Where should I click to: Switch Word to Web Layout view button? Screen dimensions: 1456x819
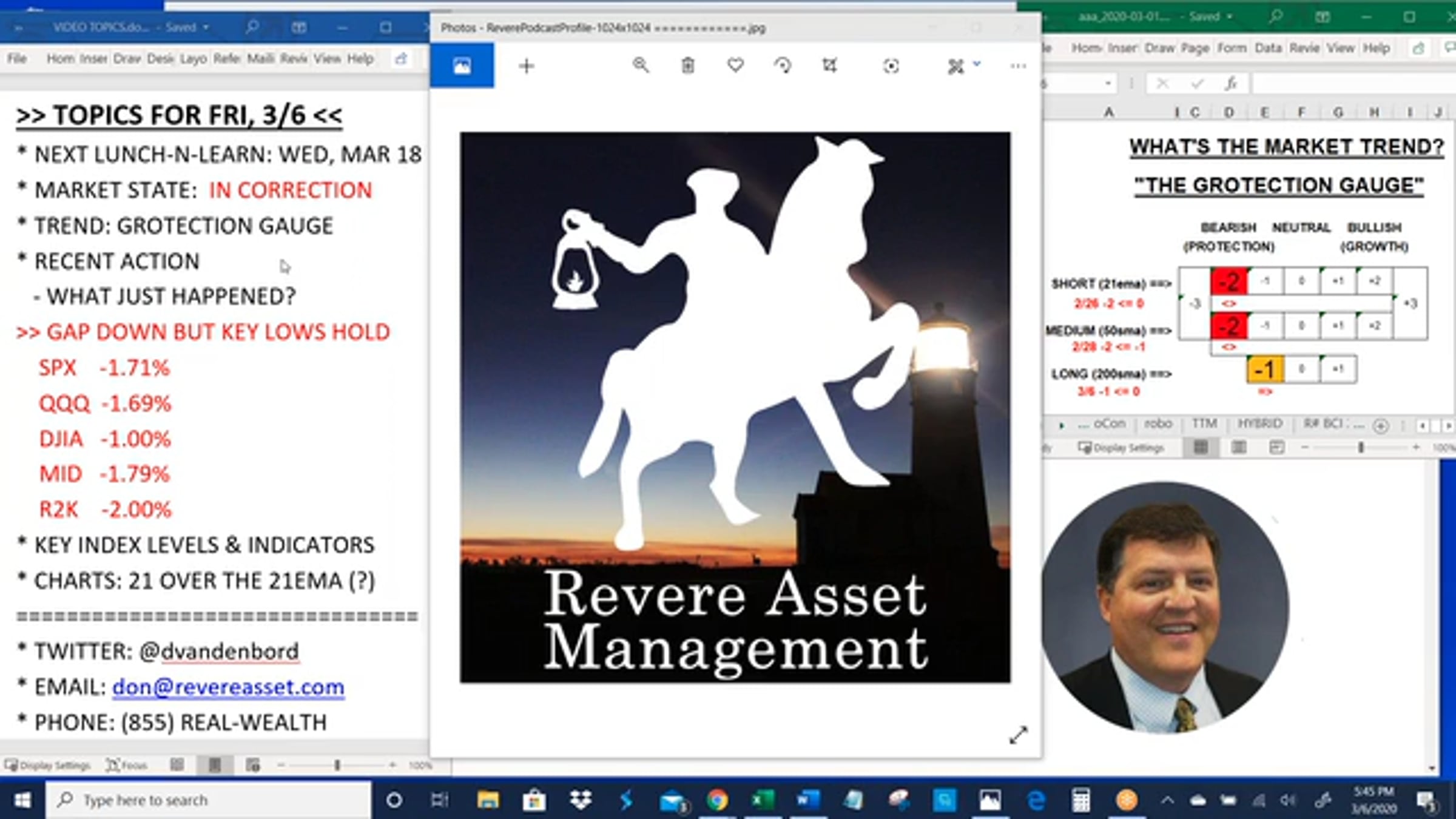point(252,765)
